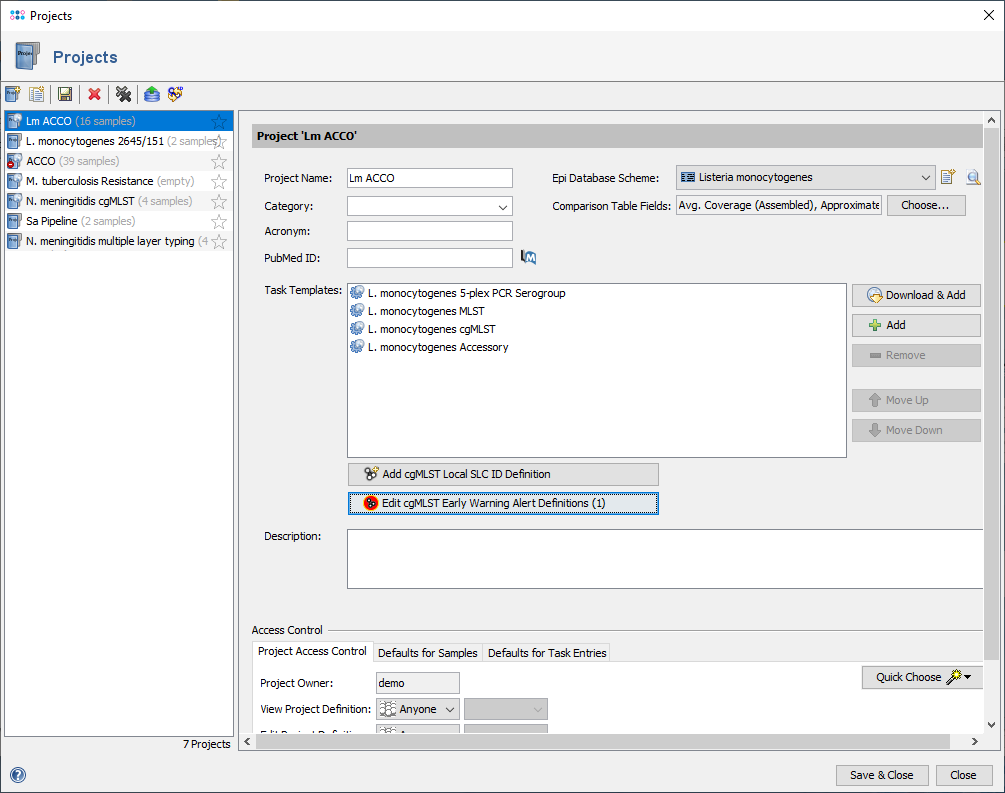Image resolution: width=1005 pixels, height=793 pixels.
Task: Toggle favorite star for M. tuberculosis Resistance
Action: tap(219, 182)
